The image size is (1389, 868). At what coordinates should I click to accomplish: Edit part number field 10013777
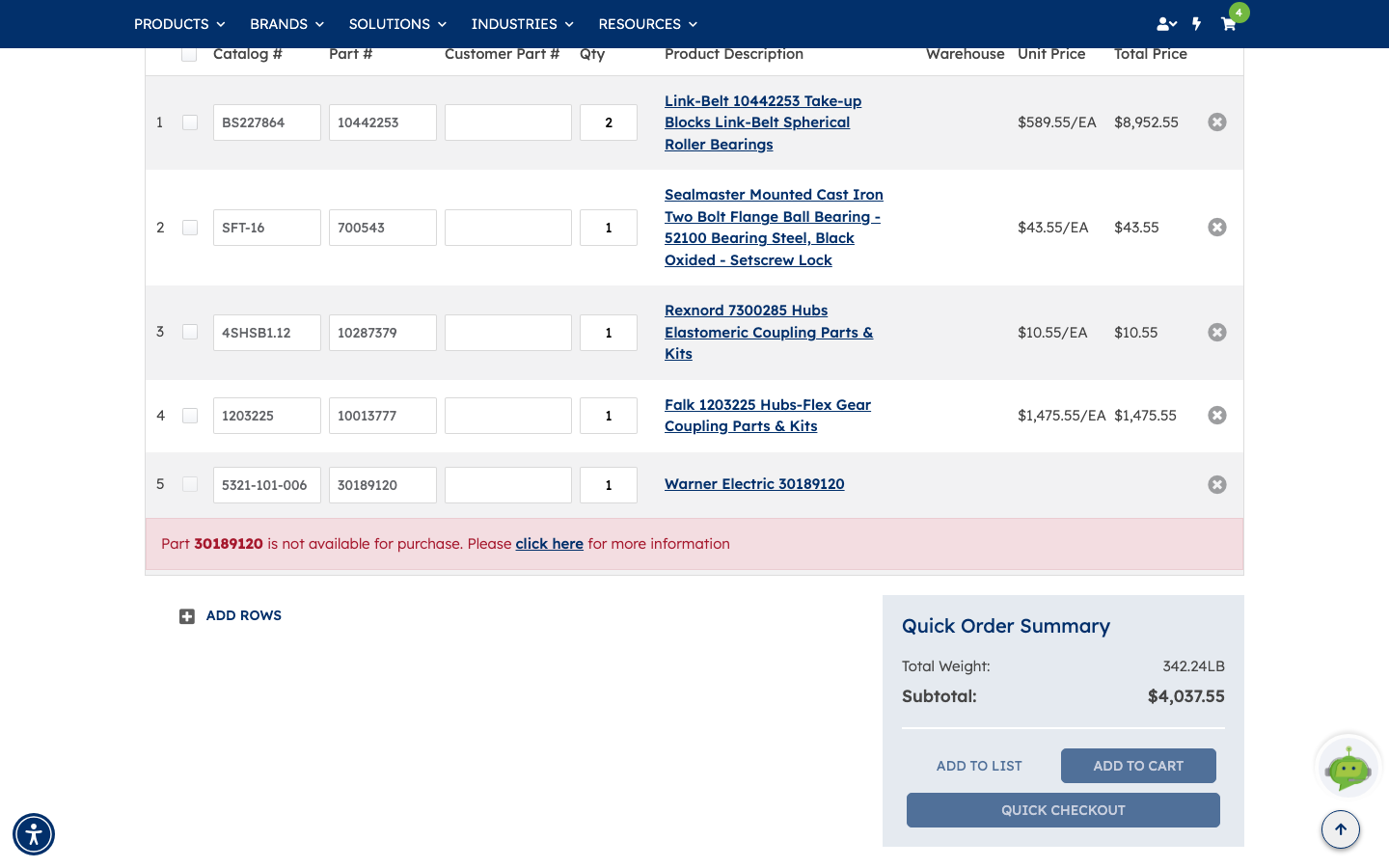click(x=383, y=416)
